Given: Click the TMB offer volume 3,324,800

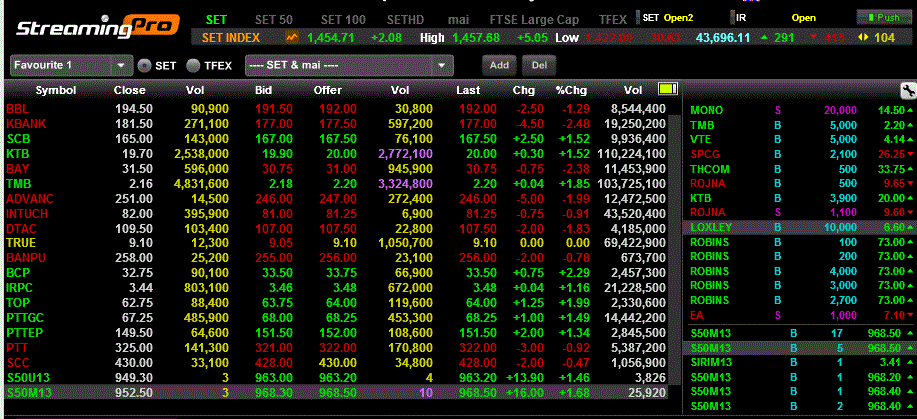Looking at the screenshot, I should tap(405, 184).
